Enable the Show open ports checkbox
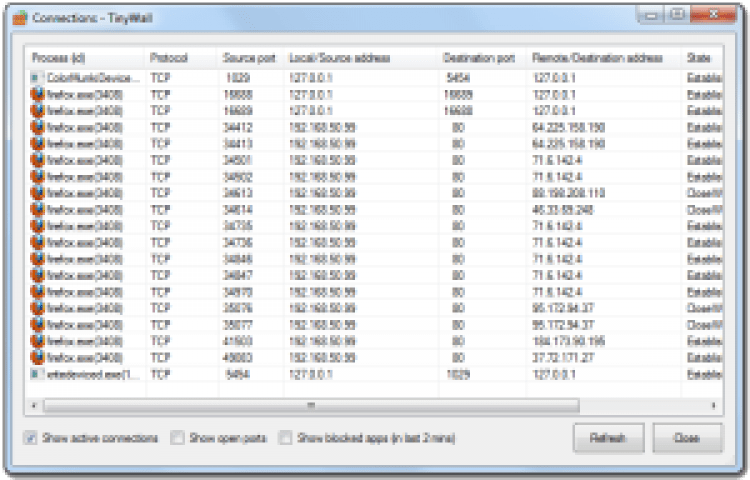 pyautogui.click(x=178, y=438)
